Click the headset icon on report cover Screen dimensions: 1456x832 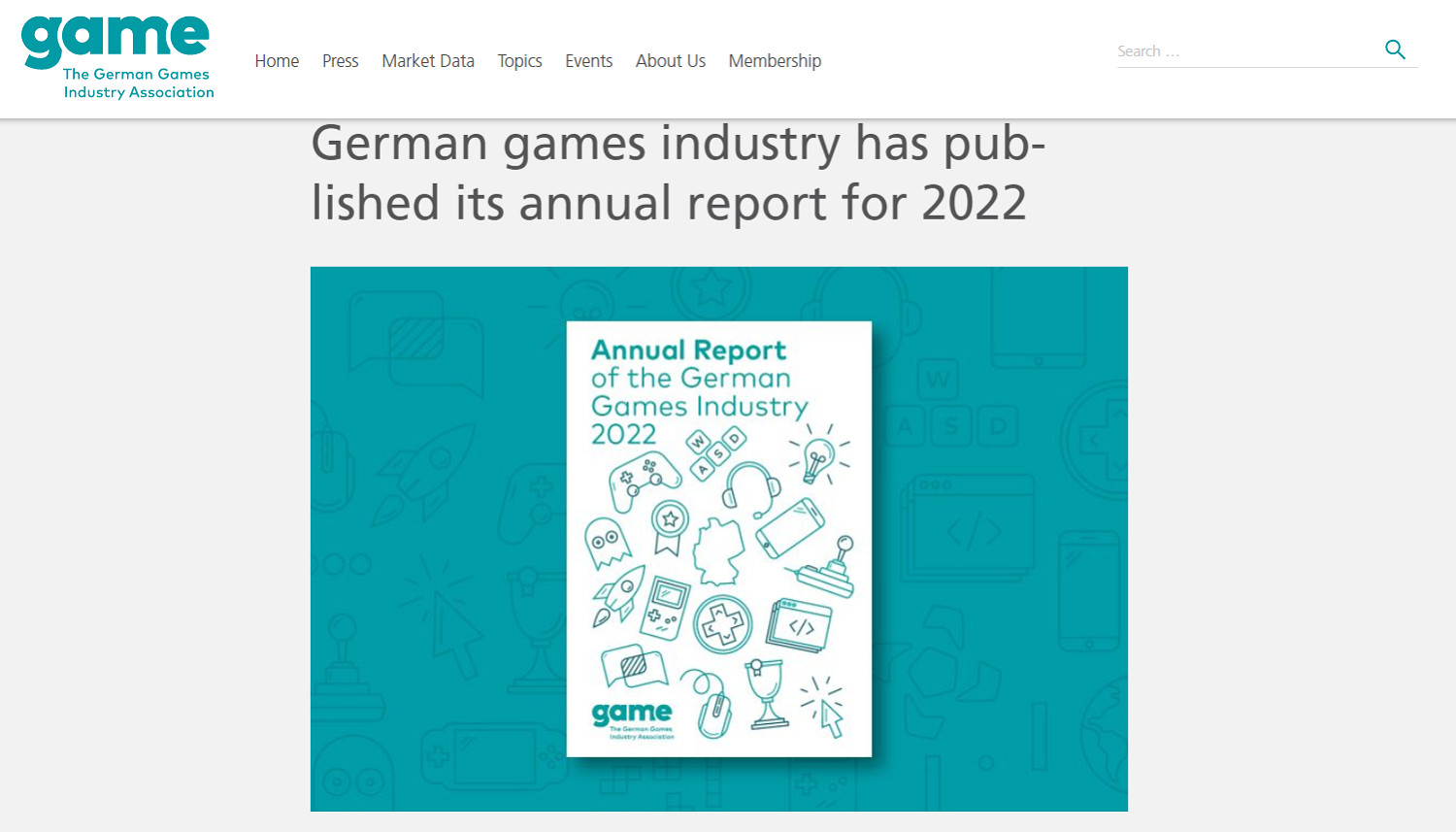point(750,487)
